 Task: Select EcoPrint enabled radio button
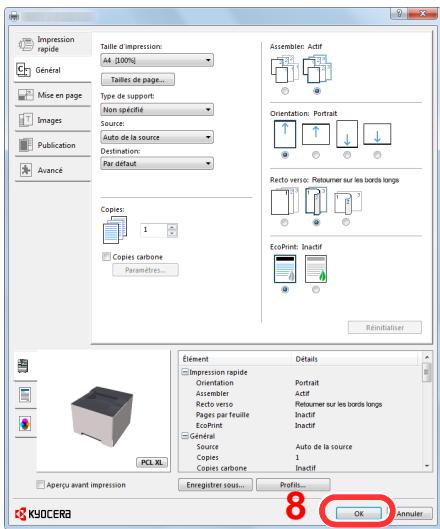tap(316, 289)
